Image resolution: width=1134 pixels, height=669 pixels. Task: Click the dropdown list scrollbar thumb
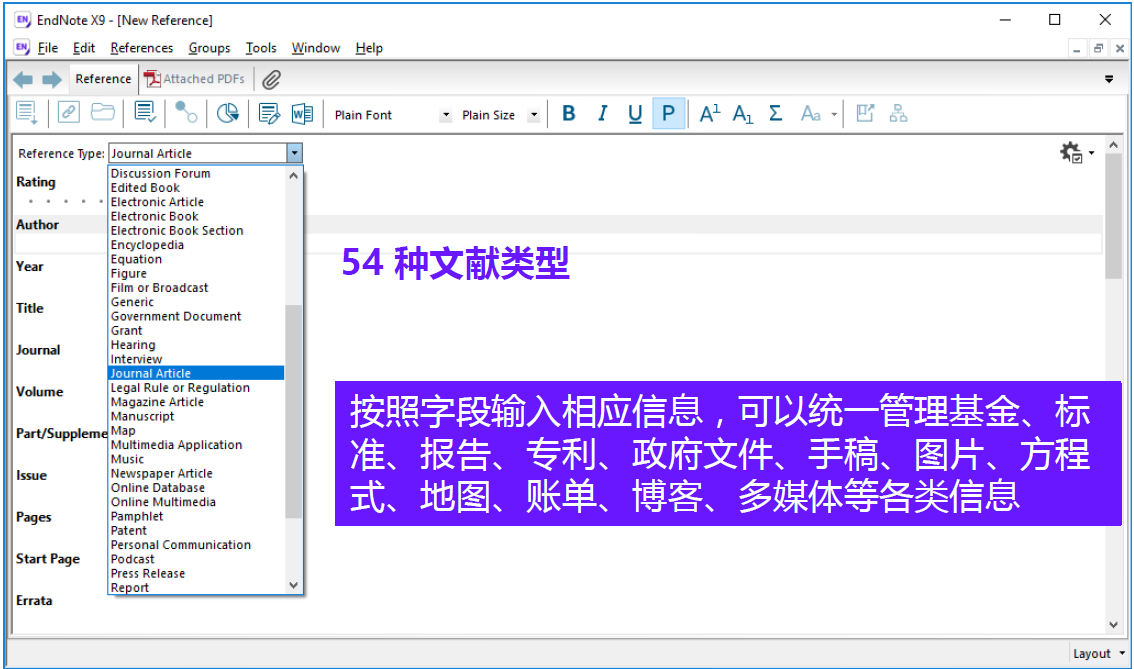[x=293, y=412]
